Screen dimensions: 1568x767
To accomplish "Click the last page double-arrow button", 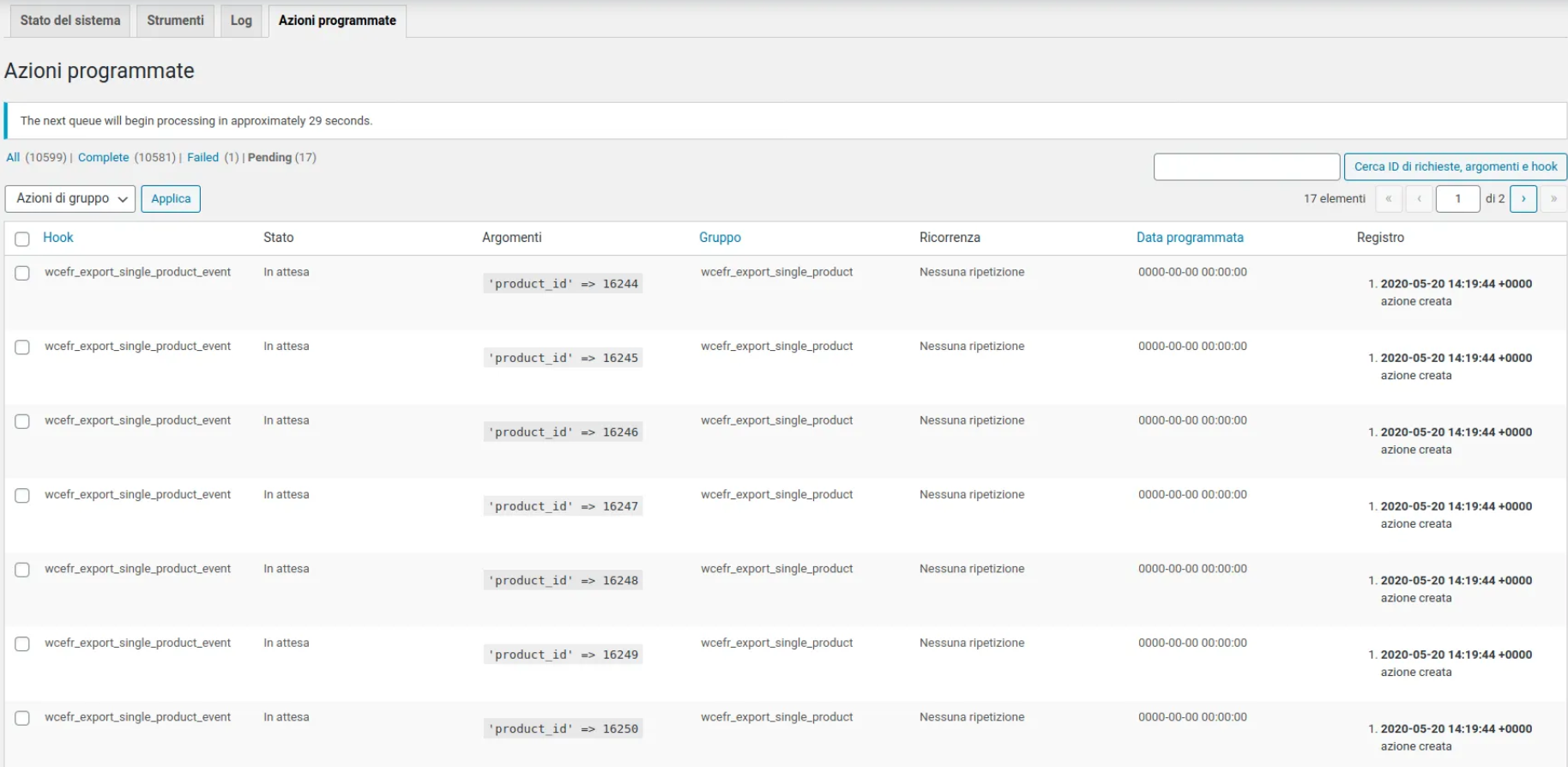I will 1553,199.
